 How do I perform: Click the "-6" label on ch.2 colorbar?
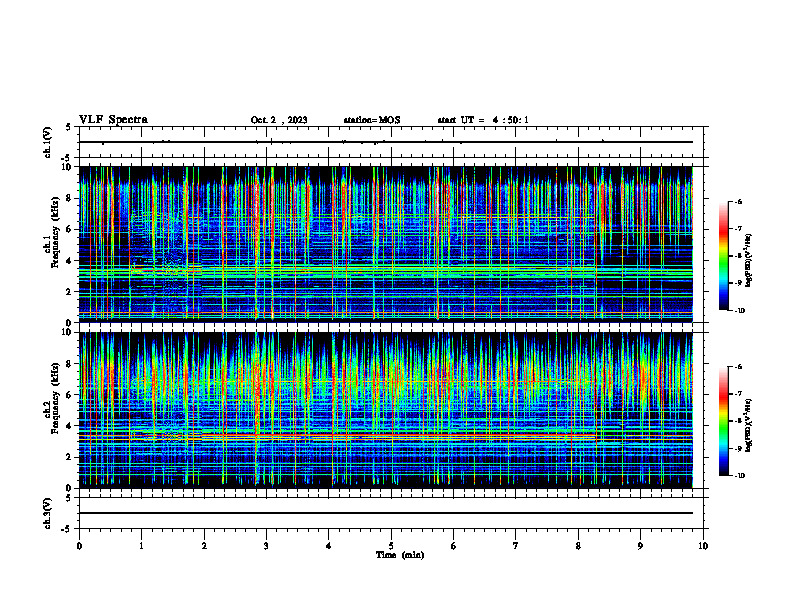(x=738, y=367)
